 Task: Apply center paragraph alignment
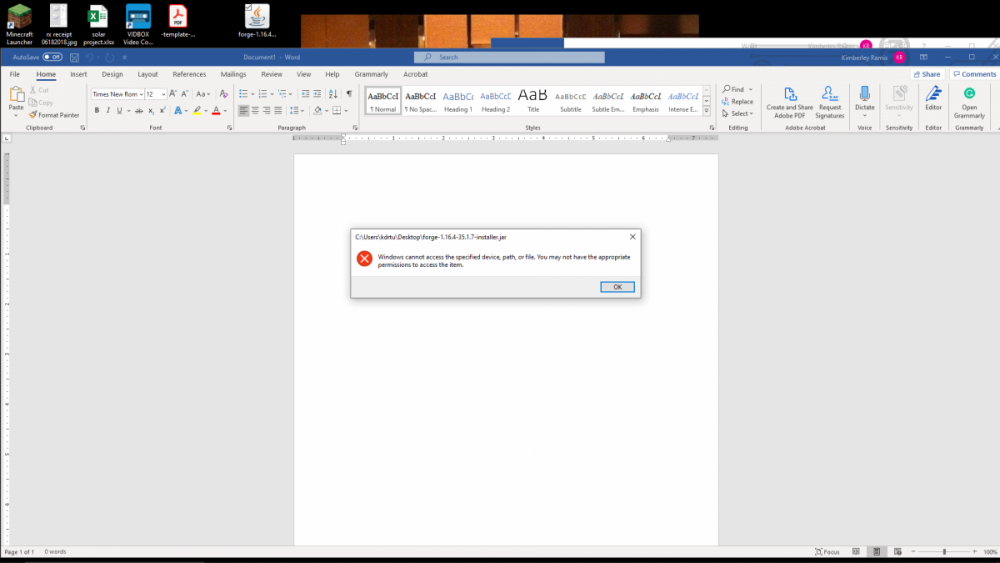tap(255, 111)
